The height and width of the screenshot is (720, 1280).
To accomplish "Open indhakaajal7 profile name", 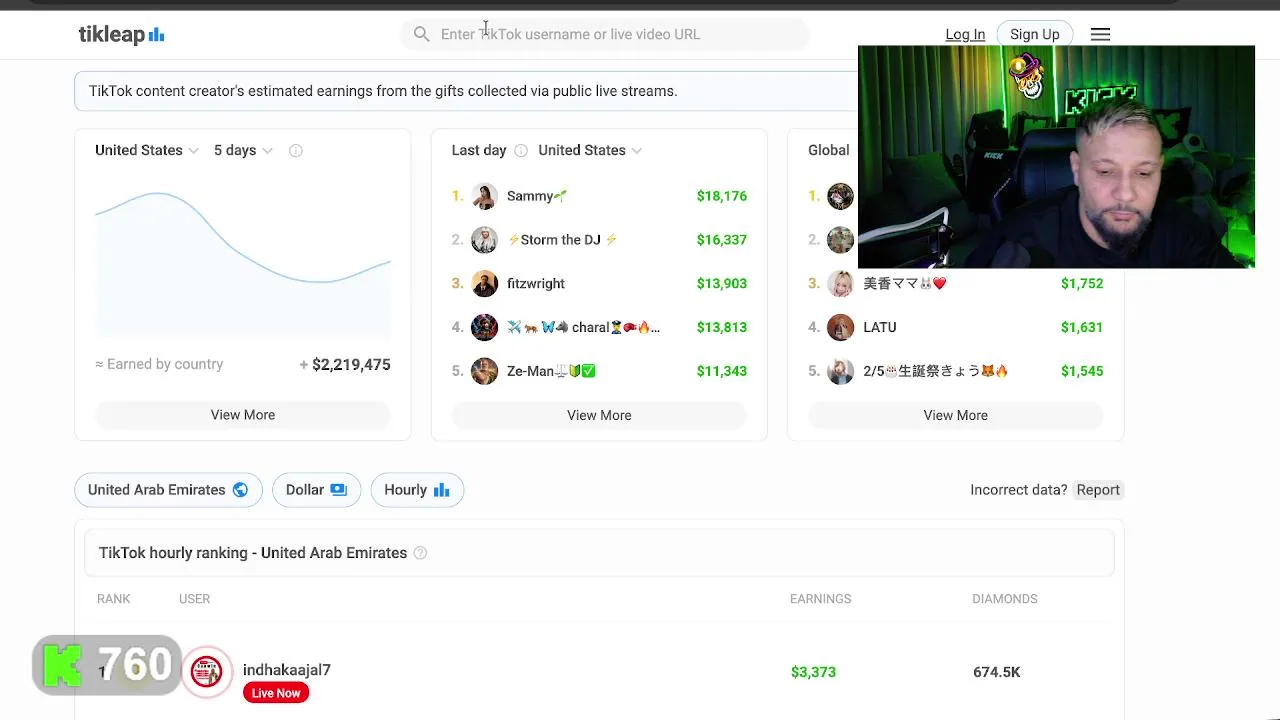I will tap(286, 670).
